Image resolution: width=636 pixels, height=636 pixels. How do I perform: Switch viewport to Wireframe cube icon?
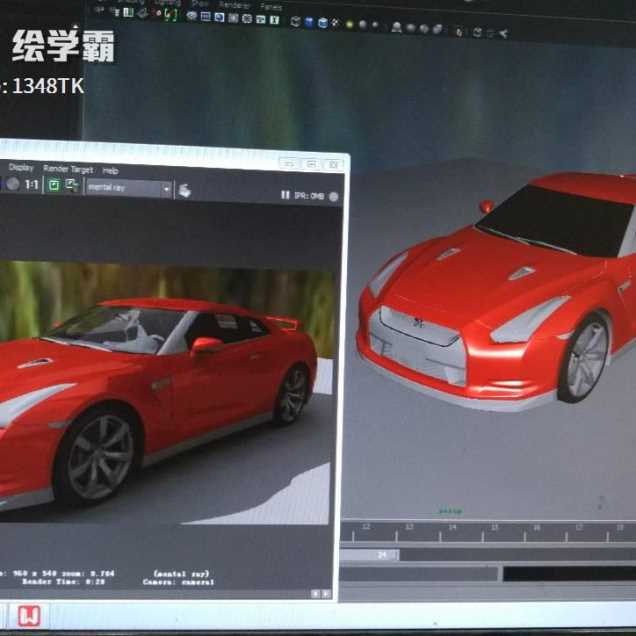click(296, 21)
